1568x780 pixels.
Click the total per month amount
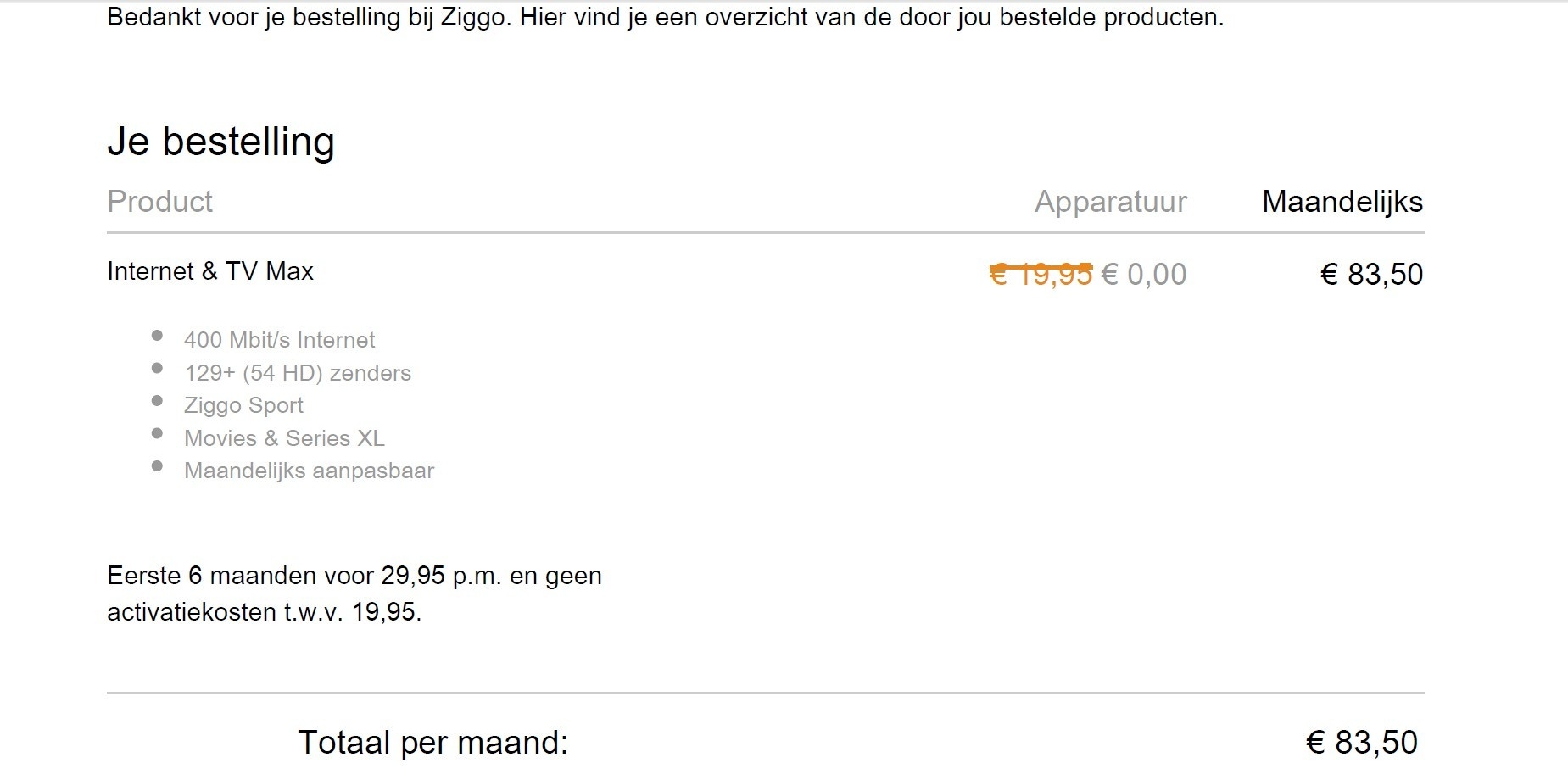click(x=1361, y=743)
